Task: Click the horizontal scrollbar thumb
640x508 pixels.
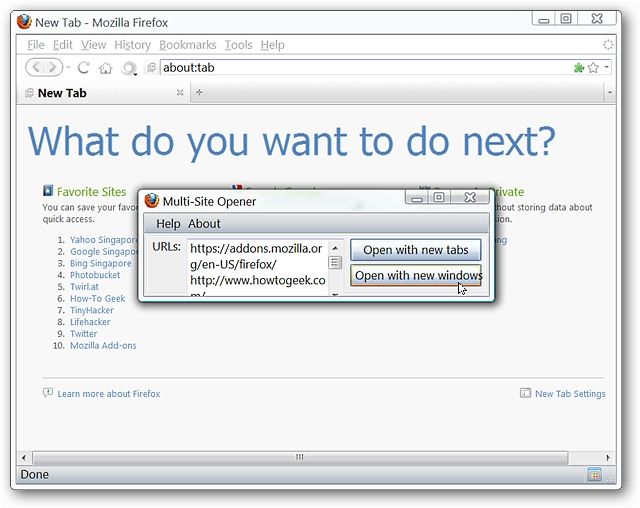Action: pos(300,457)
